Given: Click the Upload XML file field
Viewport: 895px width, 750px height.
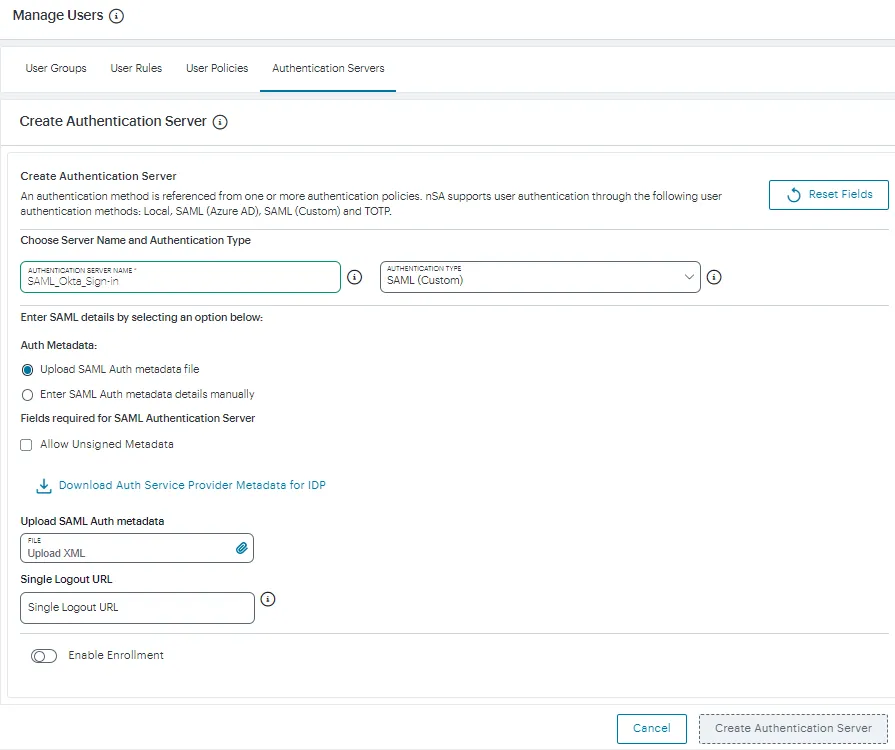Looking at the screenshot, I should coord(137,548).
